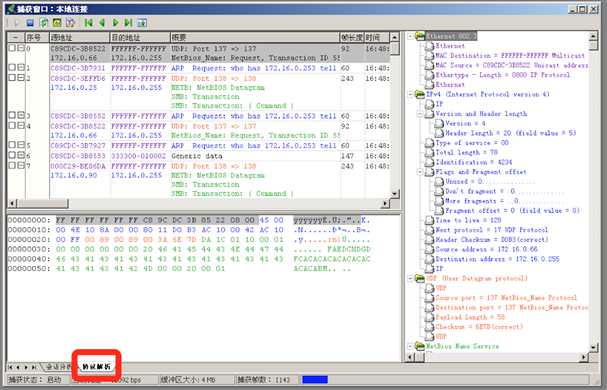Jump to first packet with green first arrow
The width and height of the screenshot is (607, 390).
click(x=89, y=23)
